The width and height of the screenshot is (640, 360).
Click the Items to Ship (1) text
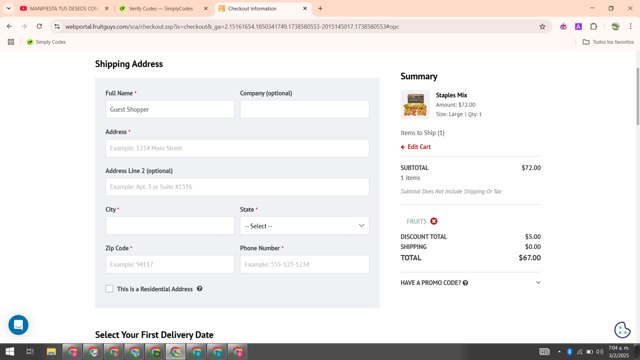click(422, 133)
